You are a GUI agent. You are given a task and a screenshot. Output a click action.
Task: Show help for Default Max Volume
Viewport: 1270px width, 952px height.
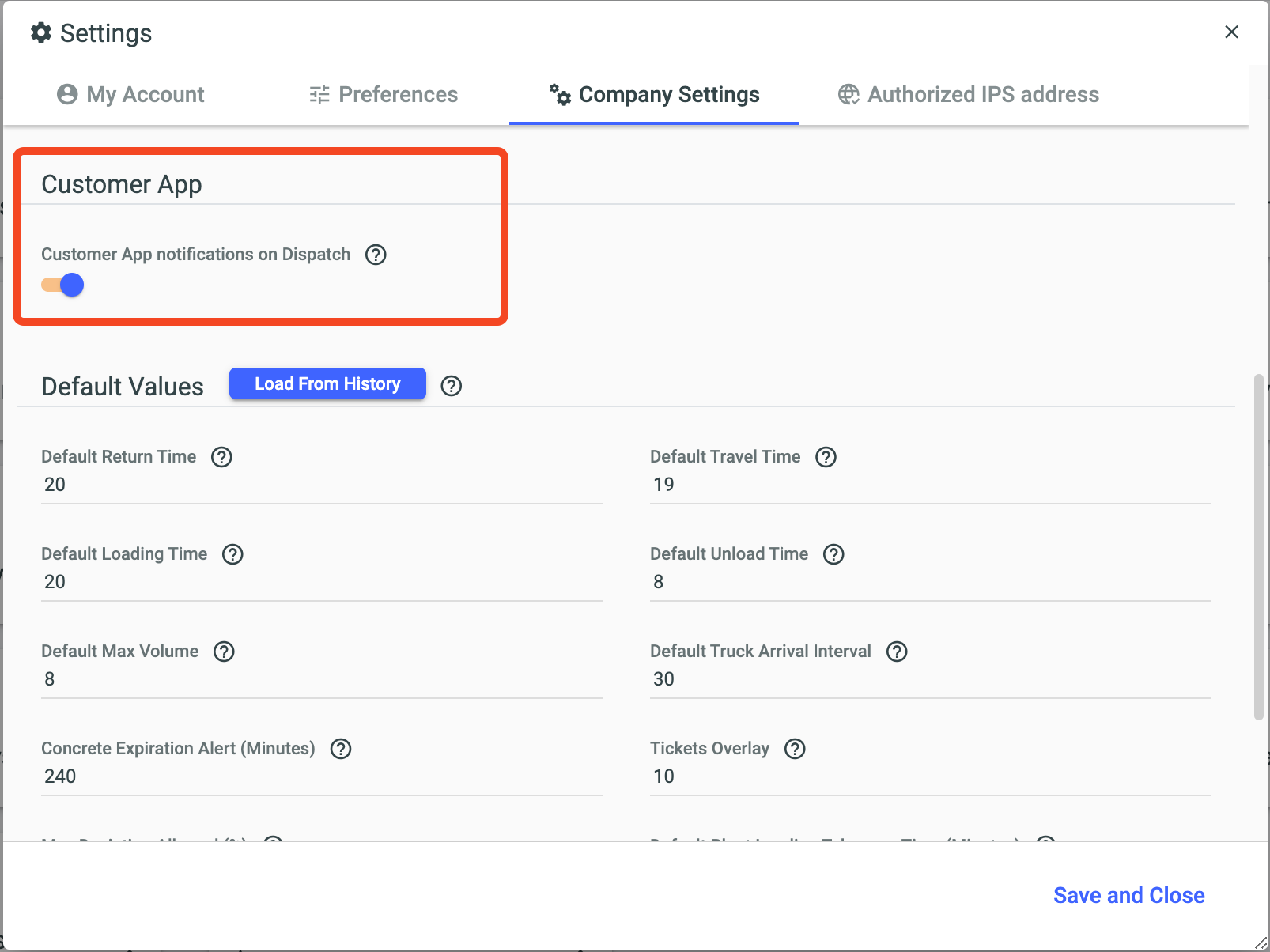(224, 652)
